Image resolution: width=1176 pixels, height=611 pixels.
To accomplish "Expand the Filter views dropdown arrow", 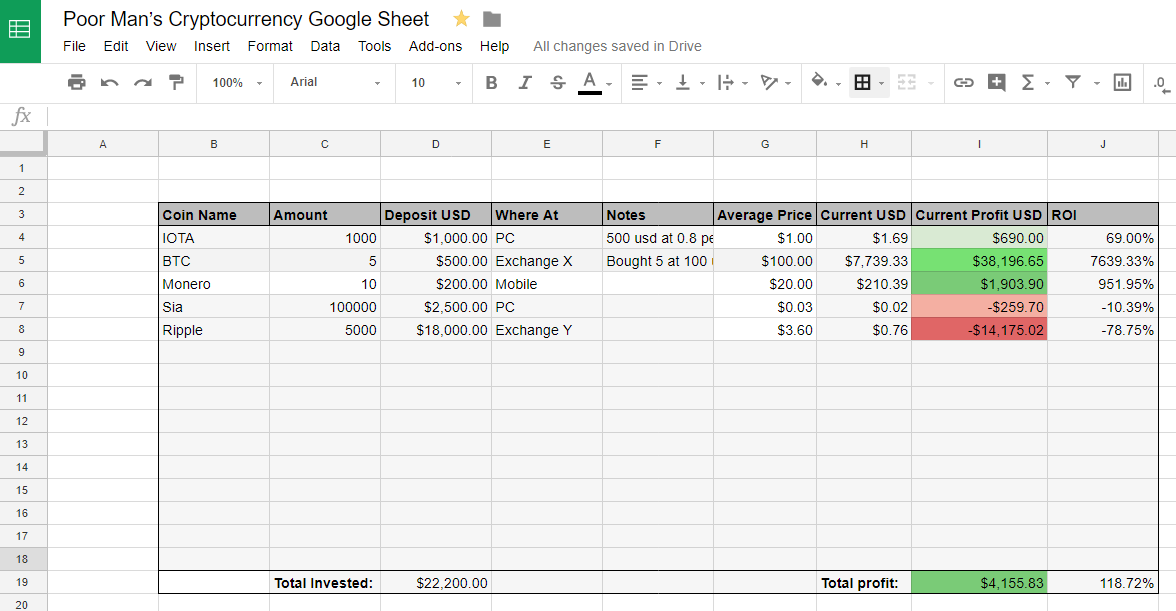I will tap(1096, 83).
